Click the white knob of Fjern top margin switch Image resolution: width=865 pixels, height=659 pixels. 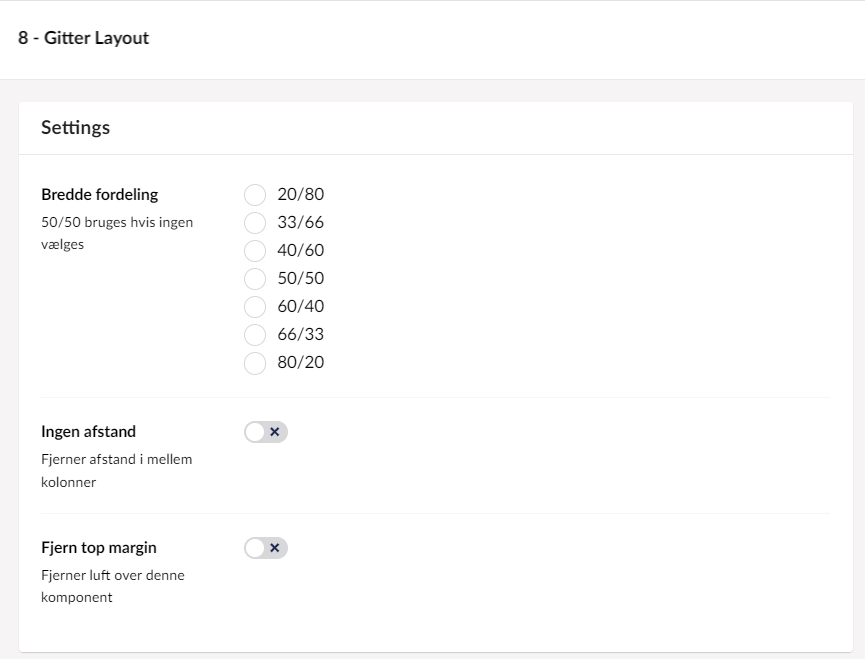point(256,548)
